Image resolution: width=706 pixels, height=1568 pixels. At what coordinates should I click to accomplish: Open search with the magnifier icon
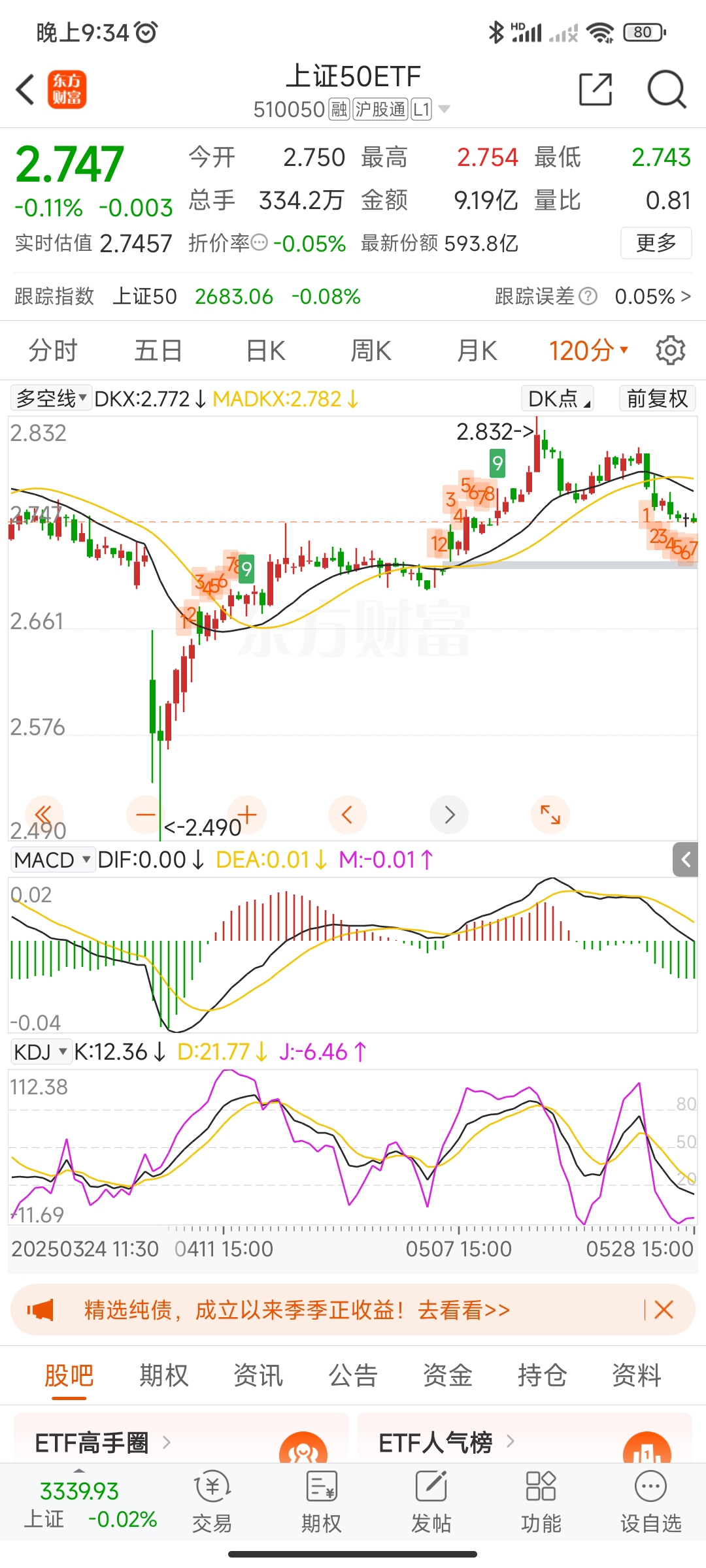coord(666,90)
